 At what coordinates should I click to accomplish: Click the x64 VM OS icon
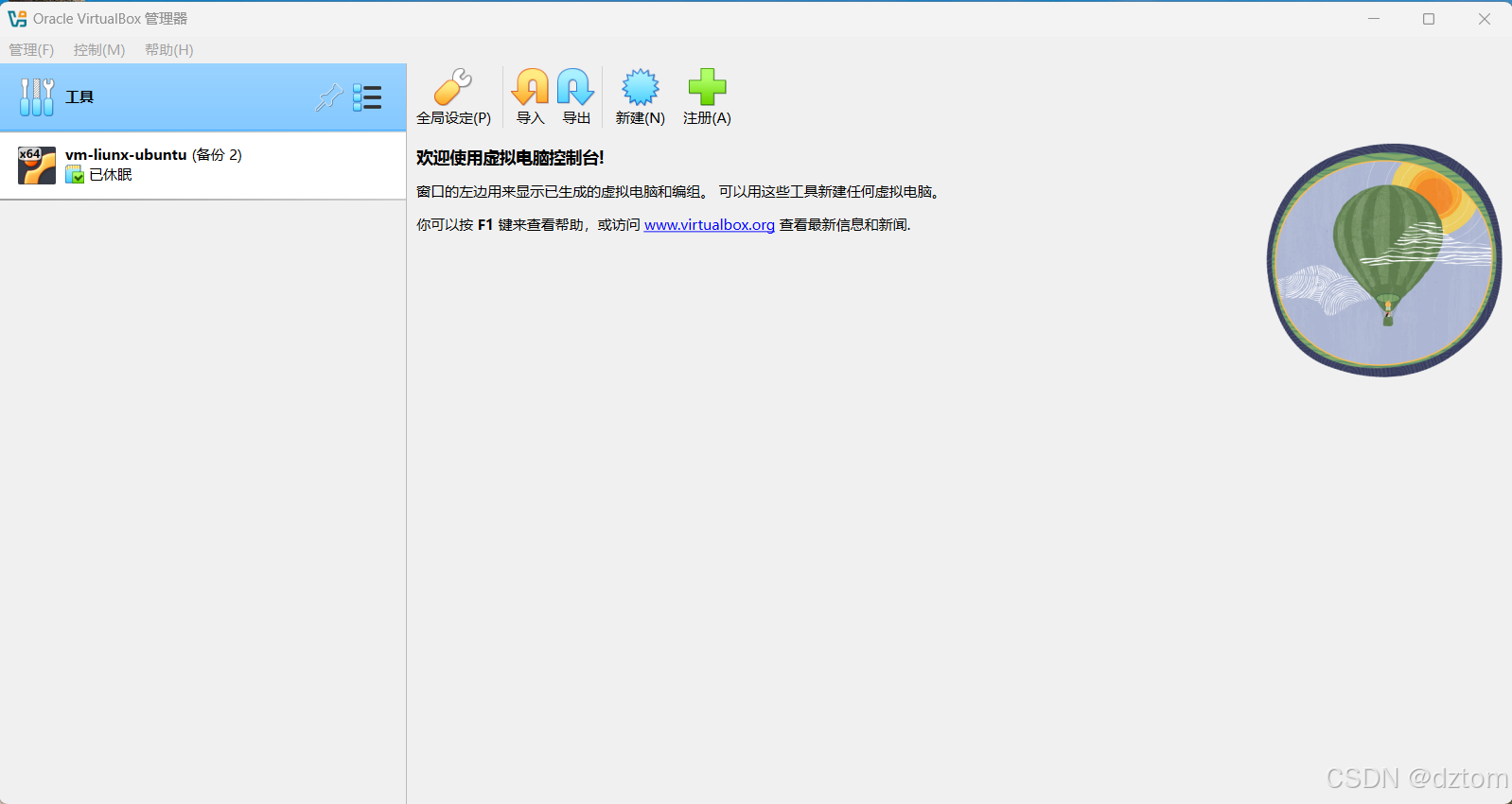pos(37,166)
